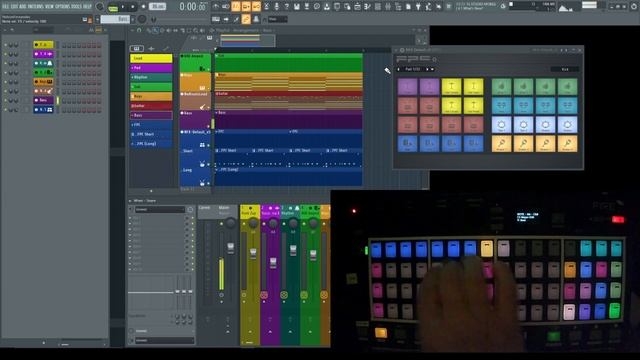The height and width of the screenshot is (360, 640).
Task: Select the purple Bass channel button in Channel rack
Action: (x=43, y=100)
